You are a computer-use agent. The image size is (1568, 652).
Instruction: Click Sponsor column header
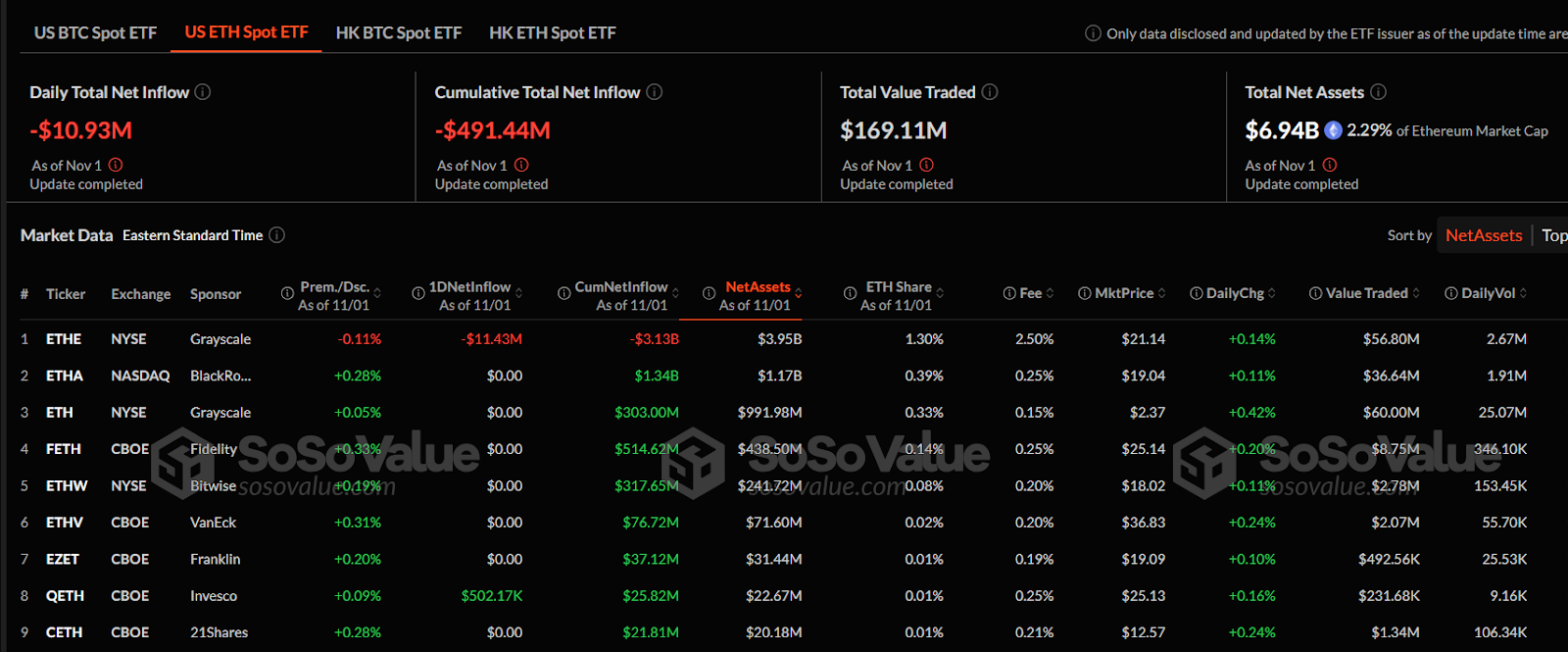(216, 294)
